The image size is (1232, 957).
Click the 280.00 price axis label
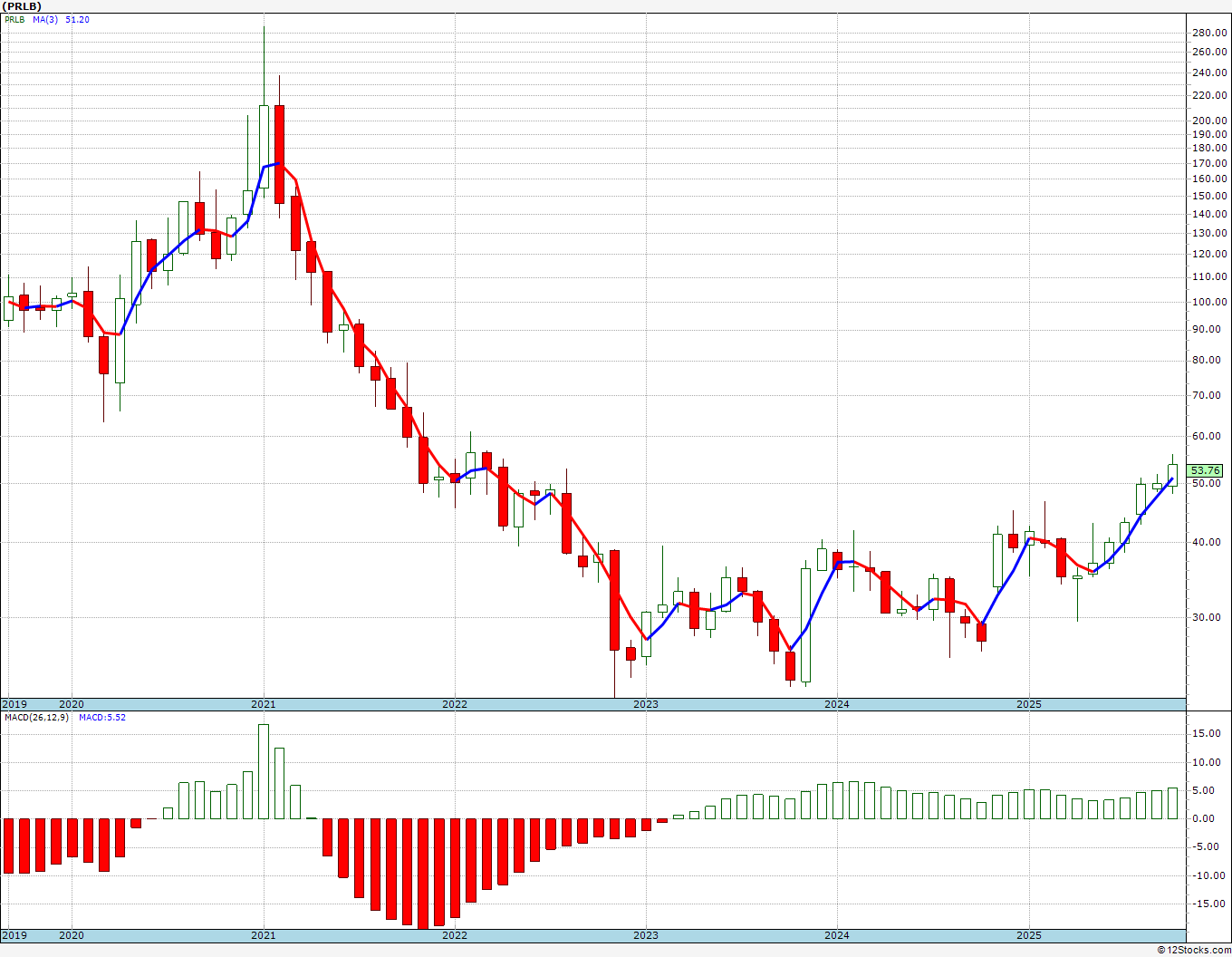pos(1209,33)
